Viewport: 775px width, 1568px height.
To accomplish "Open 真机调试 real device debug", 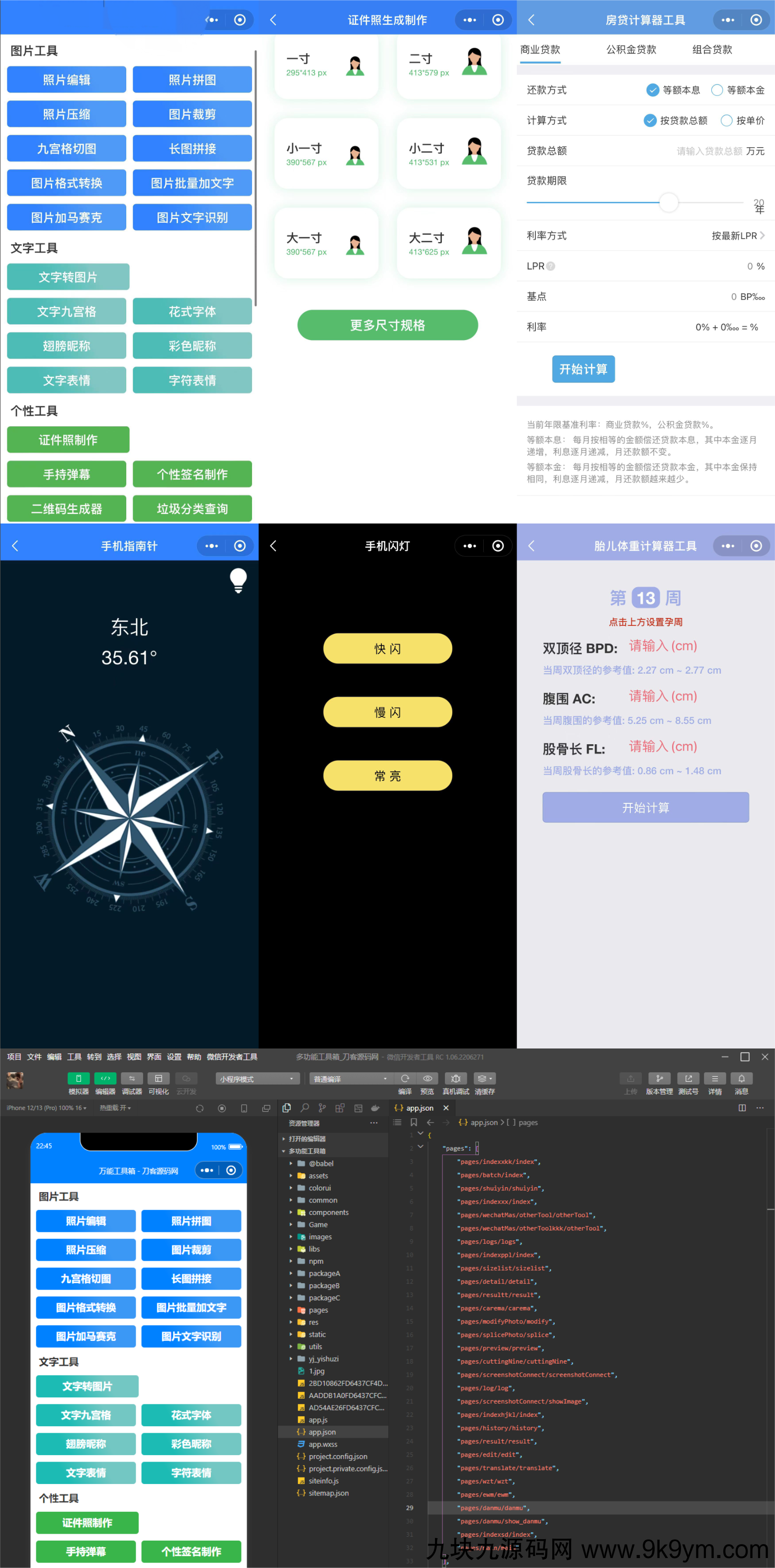I will tap(455, 1078).
